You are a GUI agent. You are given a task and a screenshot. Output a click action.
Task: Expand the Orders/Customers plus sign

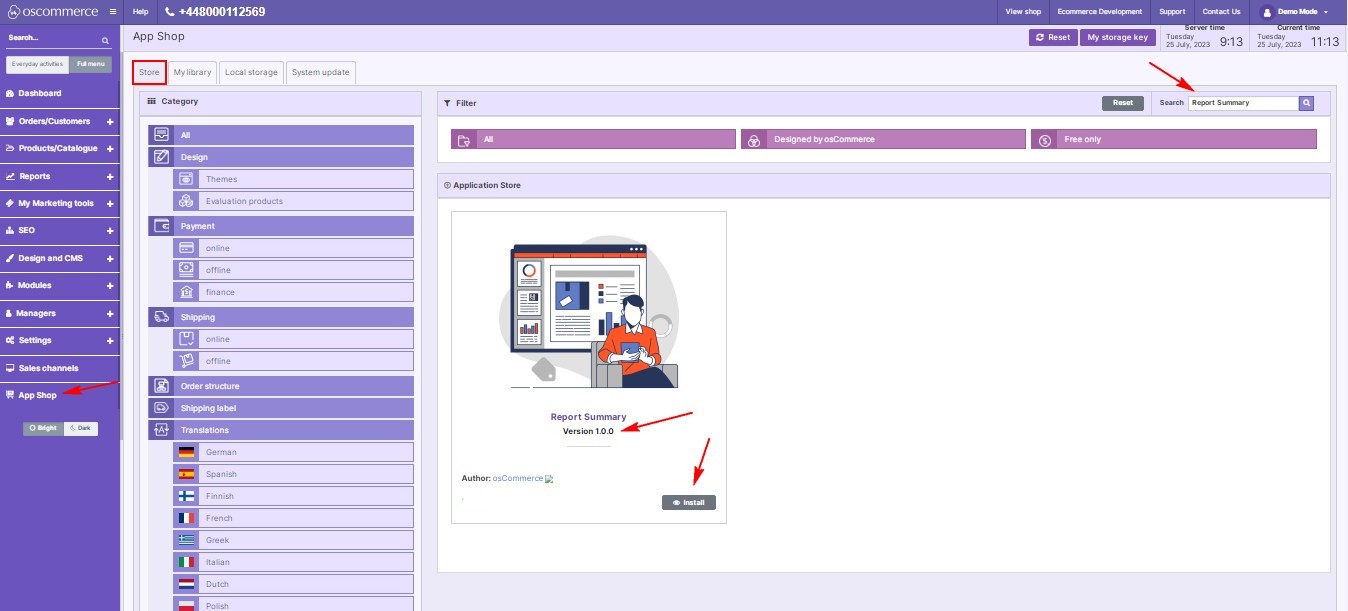click(x=110, y=121)
